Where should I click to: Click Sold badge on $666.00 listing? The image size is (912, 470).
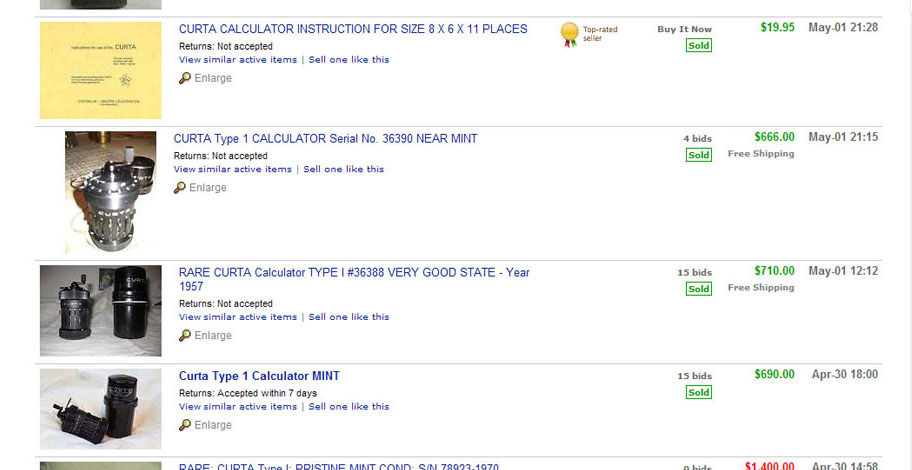(698, 155)
